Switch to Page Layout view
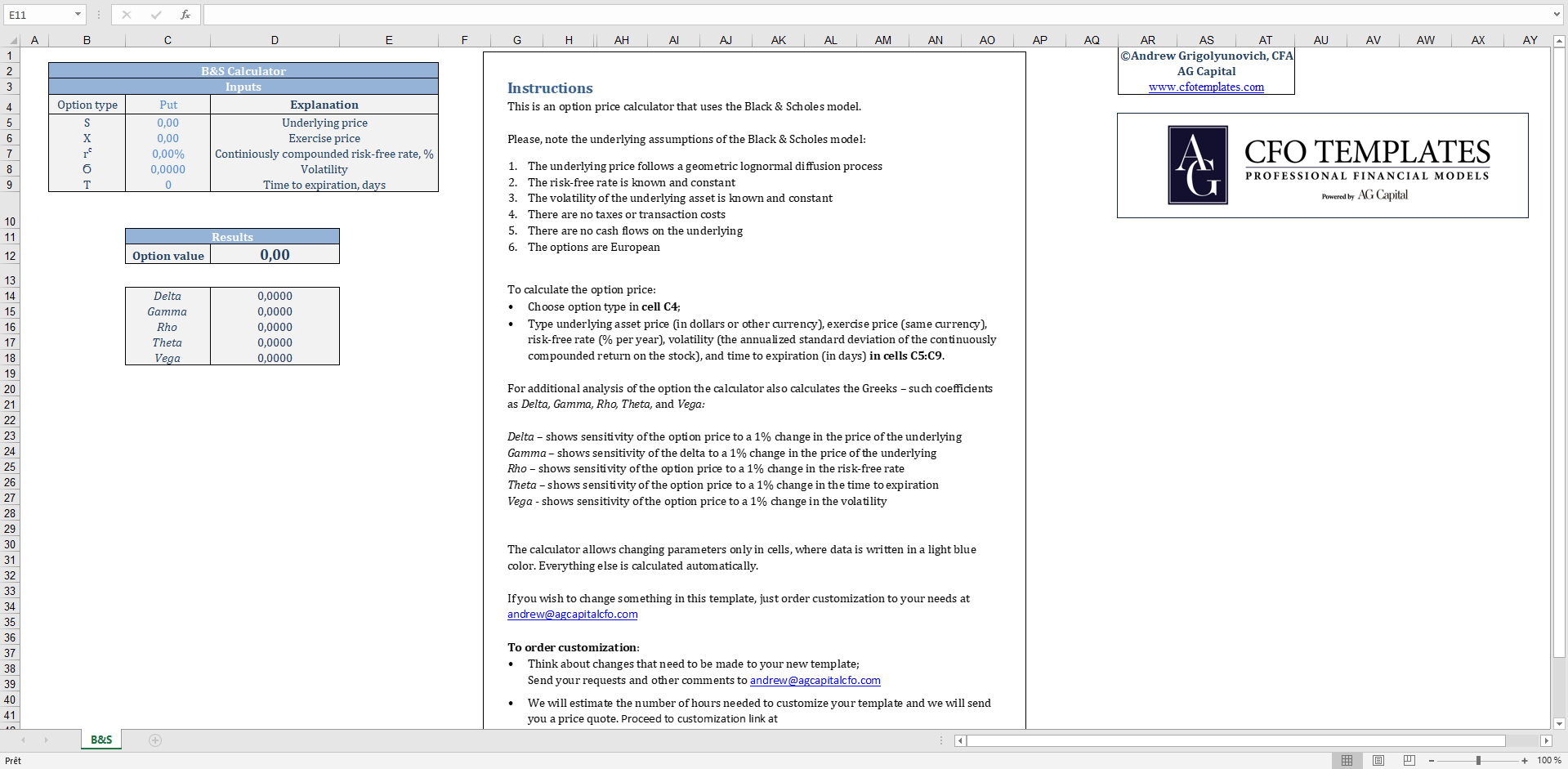Viewport: 1568px width, 769px height. (x=1378, y=761)
